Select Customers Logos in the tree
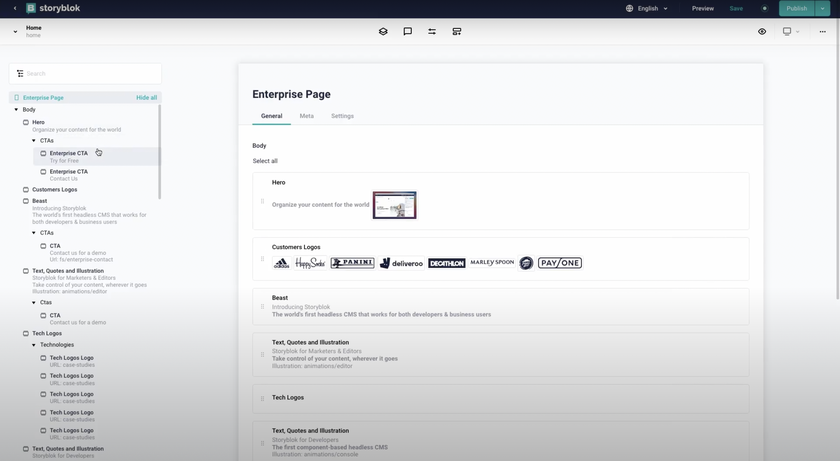 pos(54,190)
